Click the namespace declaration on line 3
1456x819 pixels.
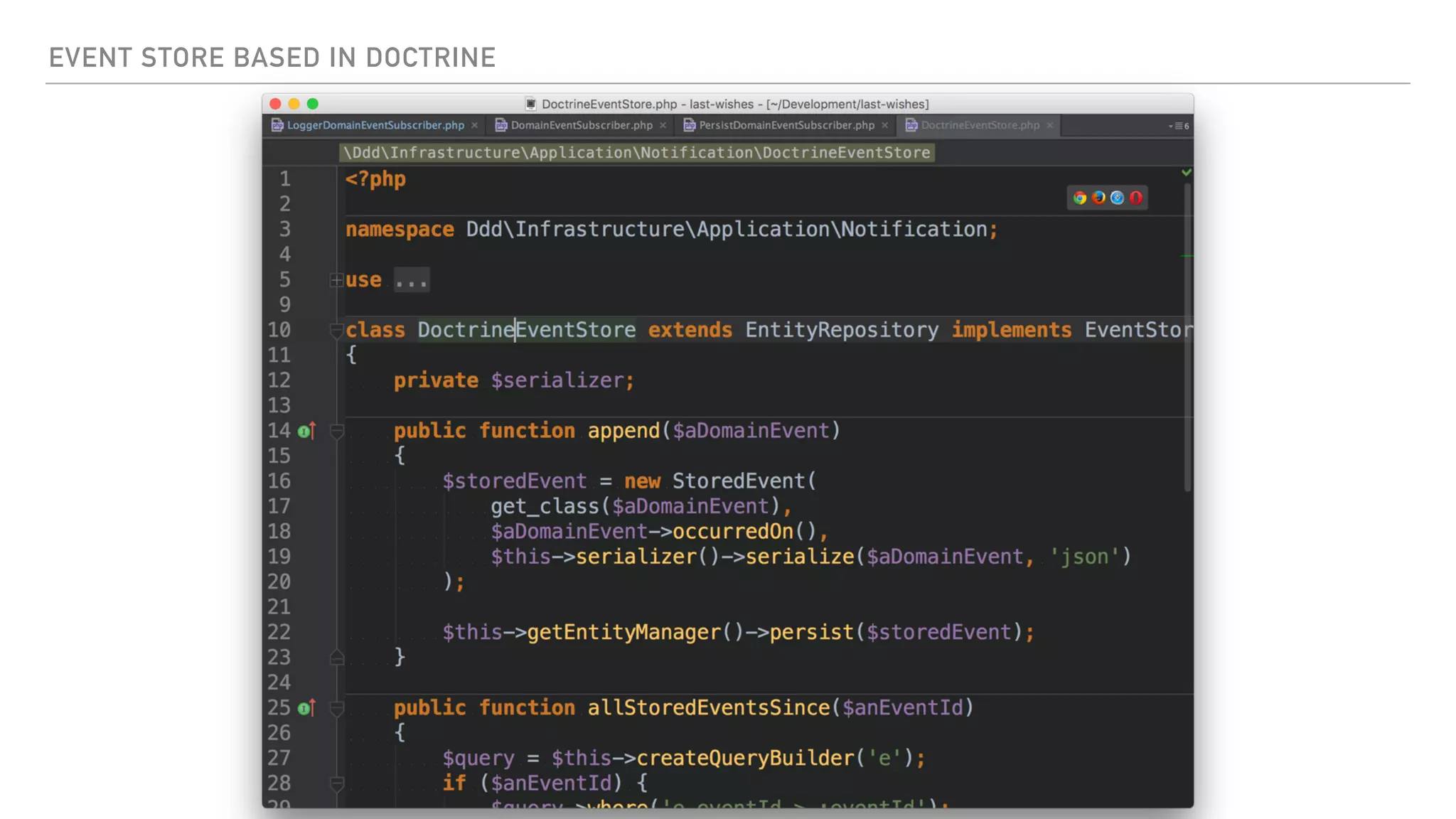(672, 230)
